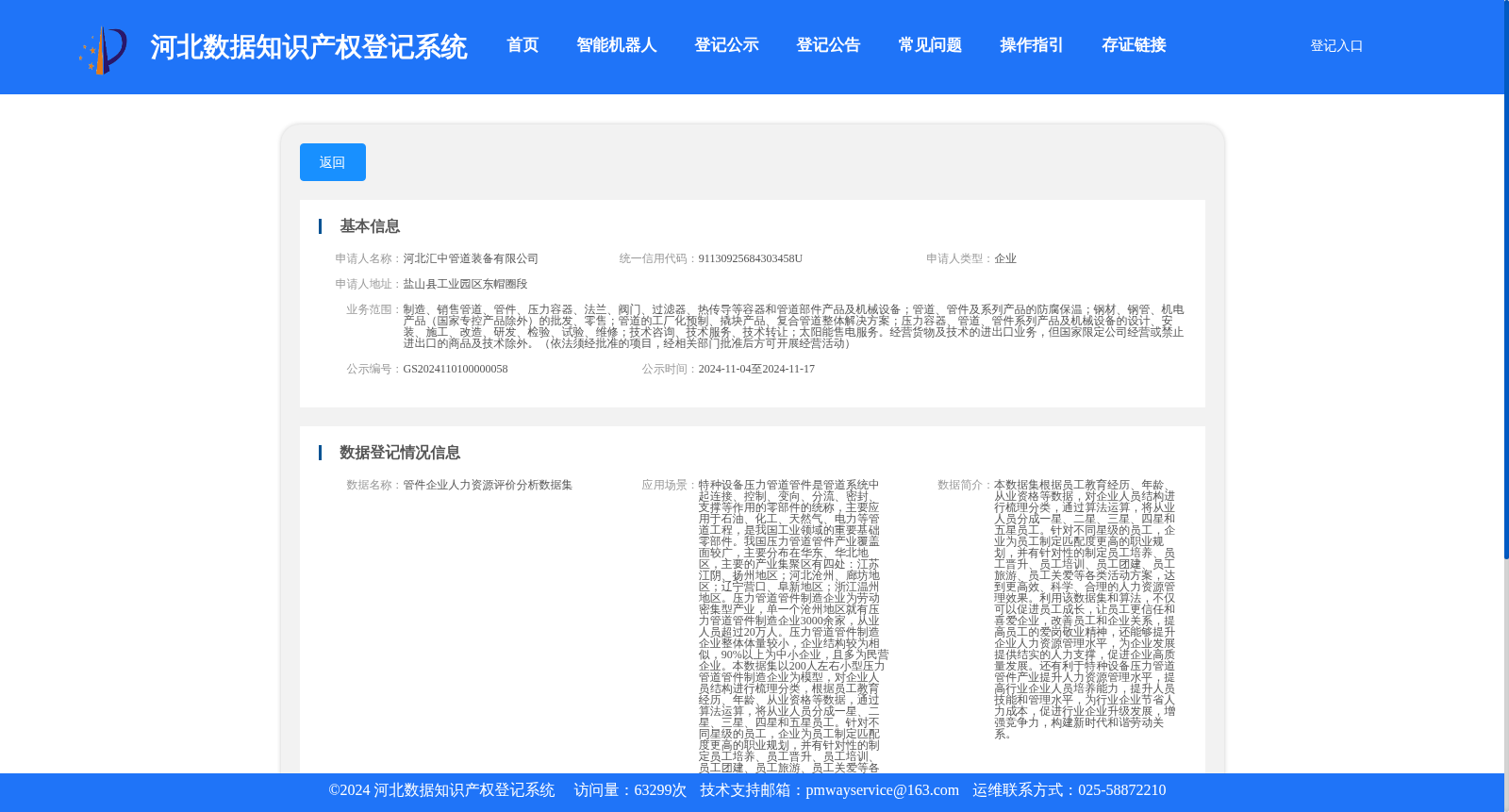
Task: Open the 常见问题 page
Action: pos(930,45)
